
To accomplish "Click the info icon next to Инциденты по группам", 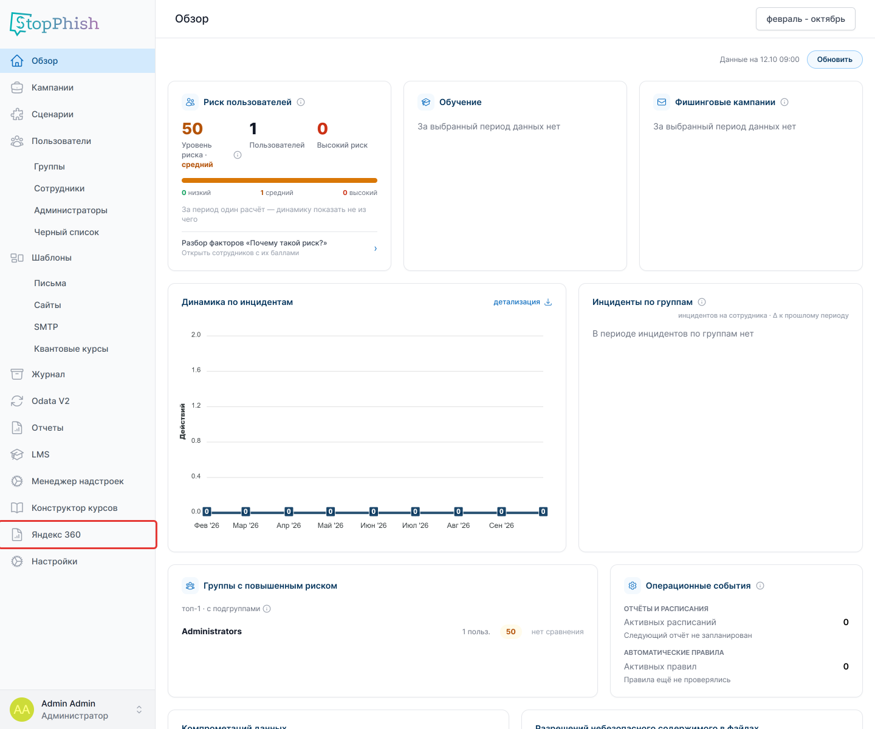I will tap(702, 302).
